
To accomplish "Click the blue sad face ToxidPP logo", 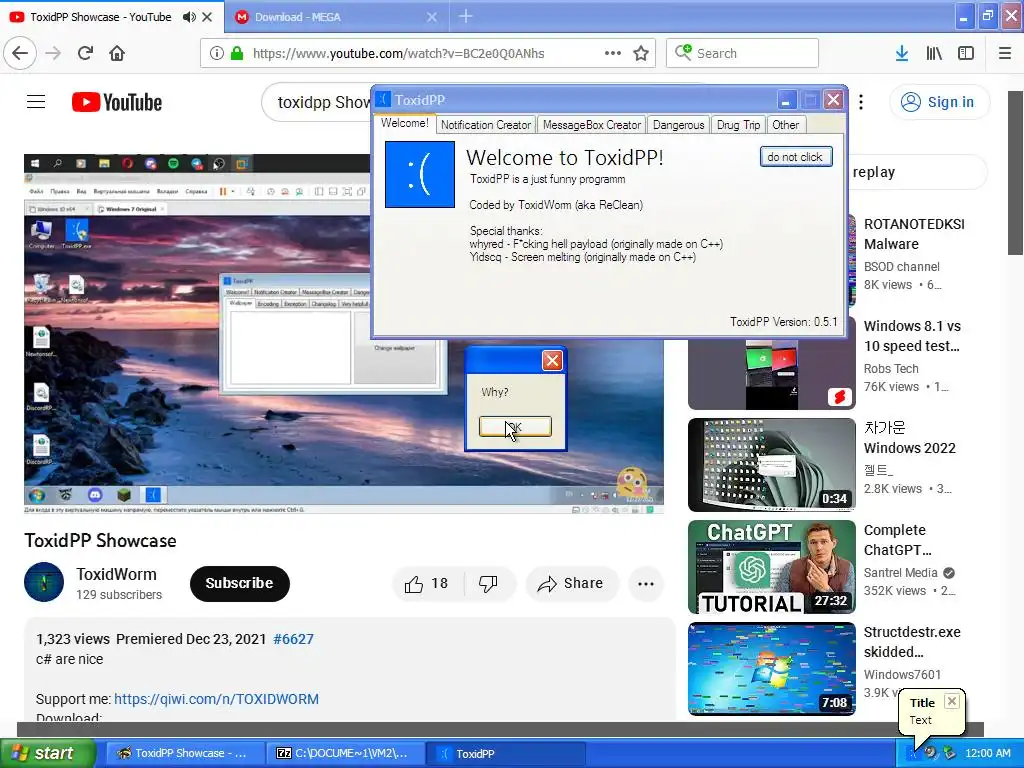I will [x=420, y=174].
